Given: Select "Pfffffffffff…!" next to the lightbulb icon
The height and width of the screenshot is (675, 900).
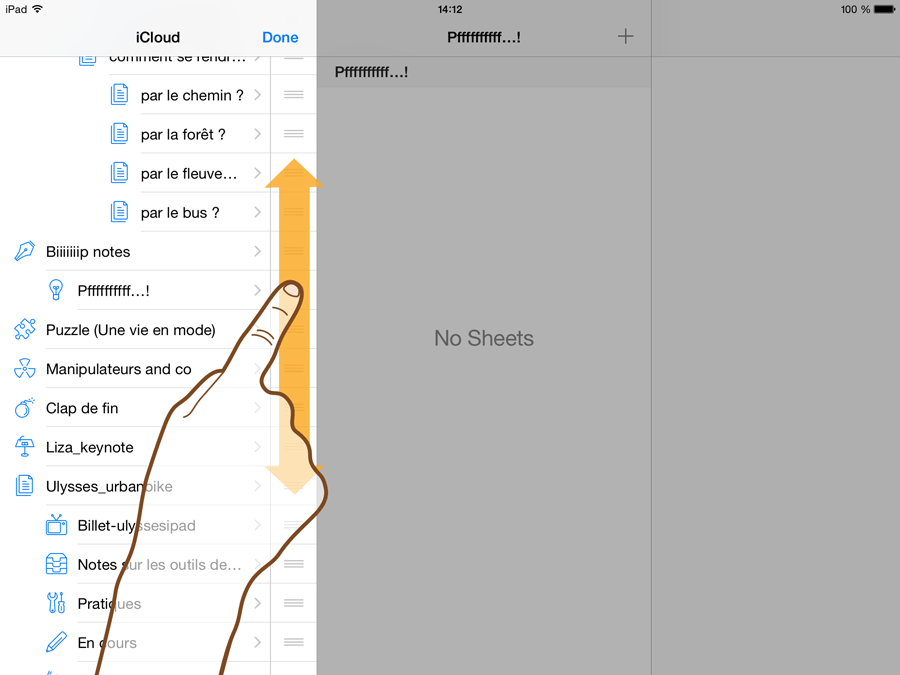Looking at the screenshot, I should [x=114, y=291].
